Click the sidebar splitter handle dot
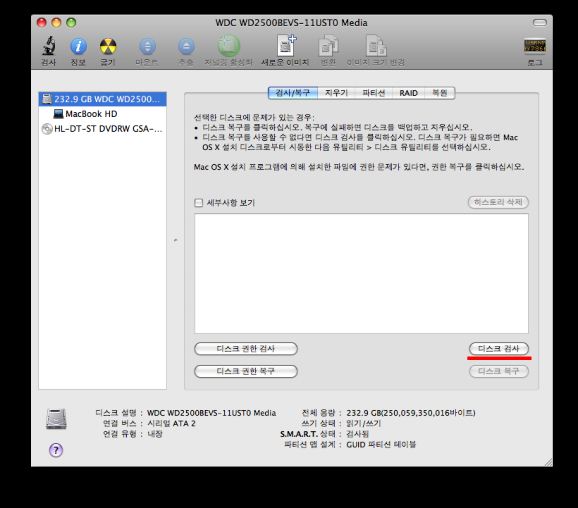The image size is (578, 508). 175,240
